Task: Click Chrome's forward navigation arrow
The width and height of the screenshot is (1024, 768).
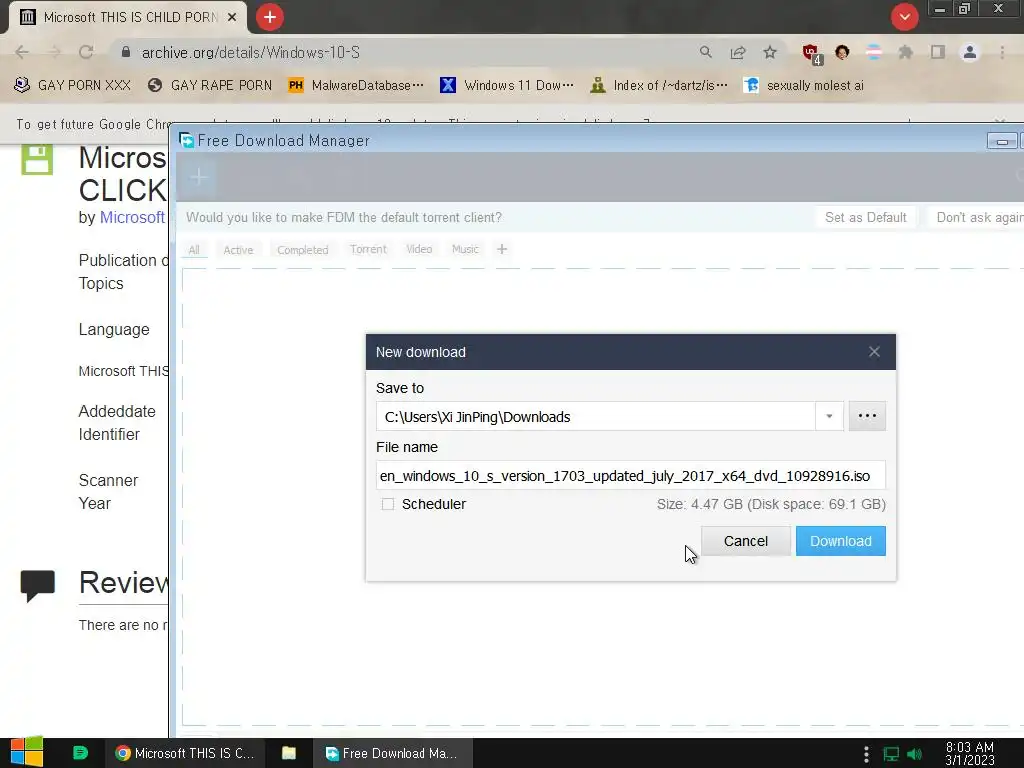Action: point(54,52)
